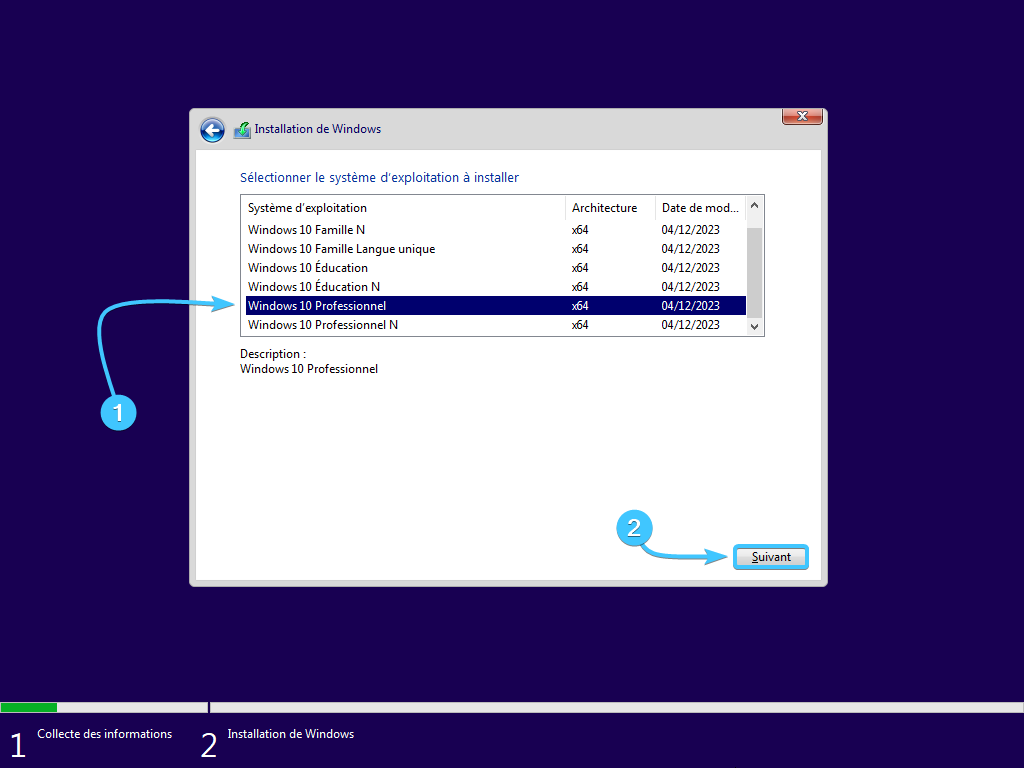Click the list scrollbar up arrow
This screenshot has width=1024, height=768.
[754, 206]
